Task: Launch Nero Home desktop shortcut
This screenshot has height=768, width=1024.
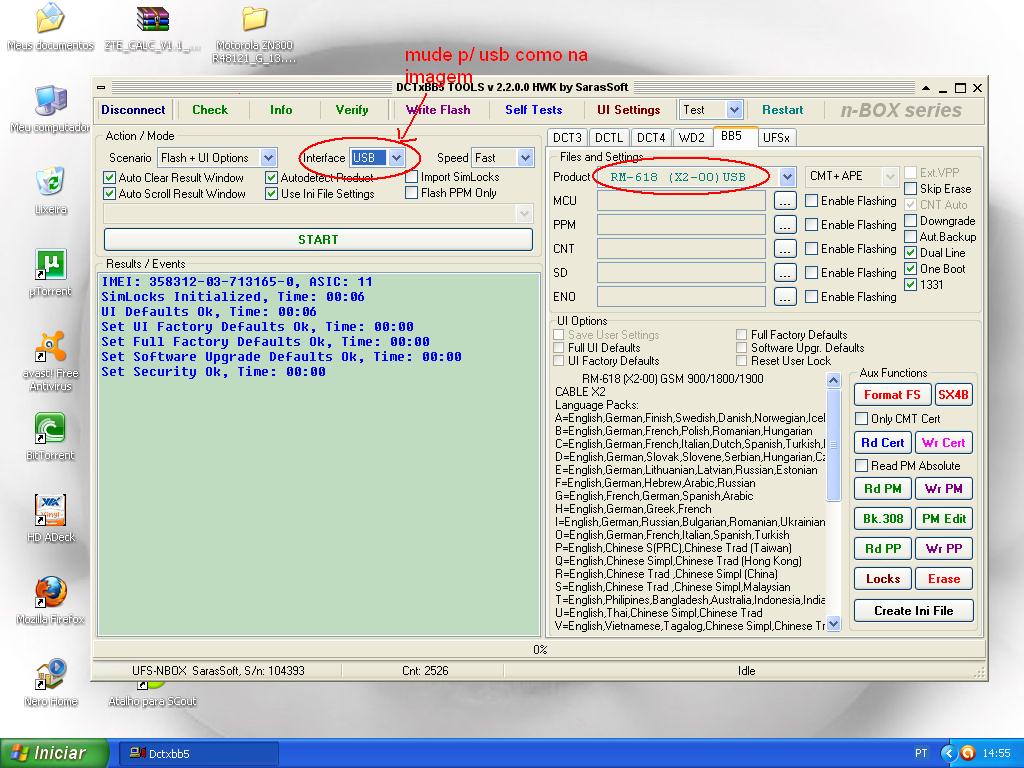Action: pos(51,683)
